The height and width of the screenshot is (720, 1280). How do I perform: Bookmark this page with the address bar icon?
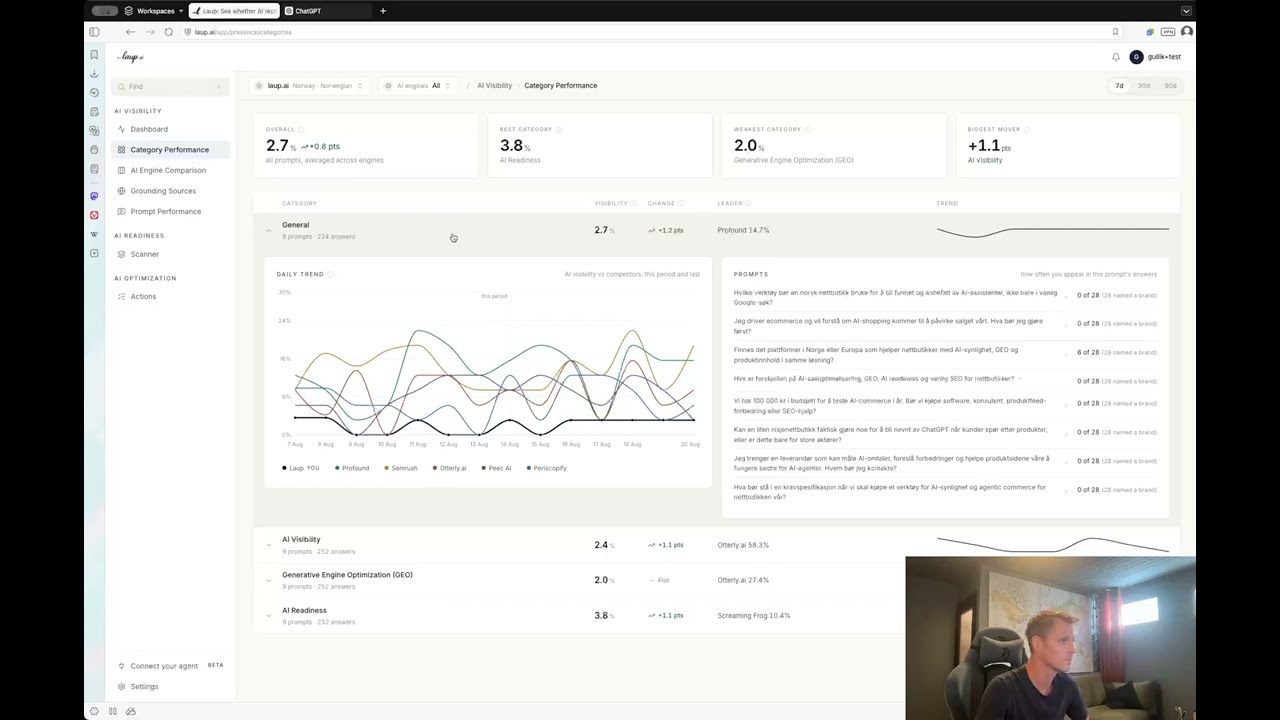1115,32
